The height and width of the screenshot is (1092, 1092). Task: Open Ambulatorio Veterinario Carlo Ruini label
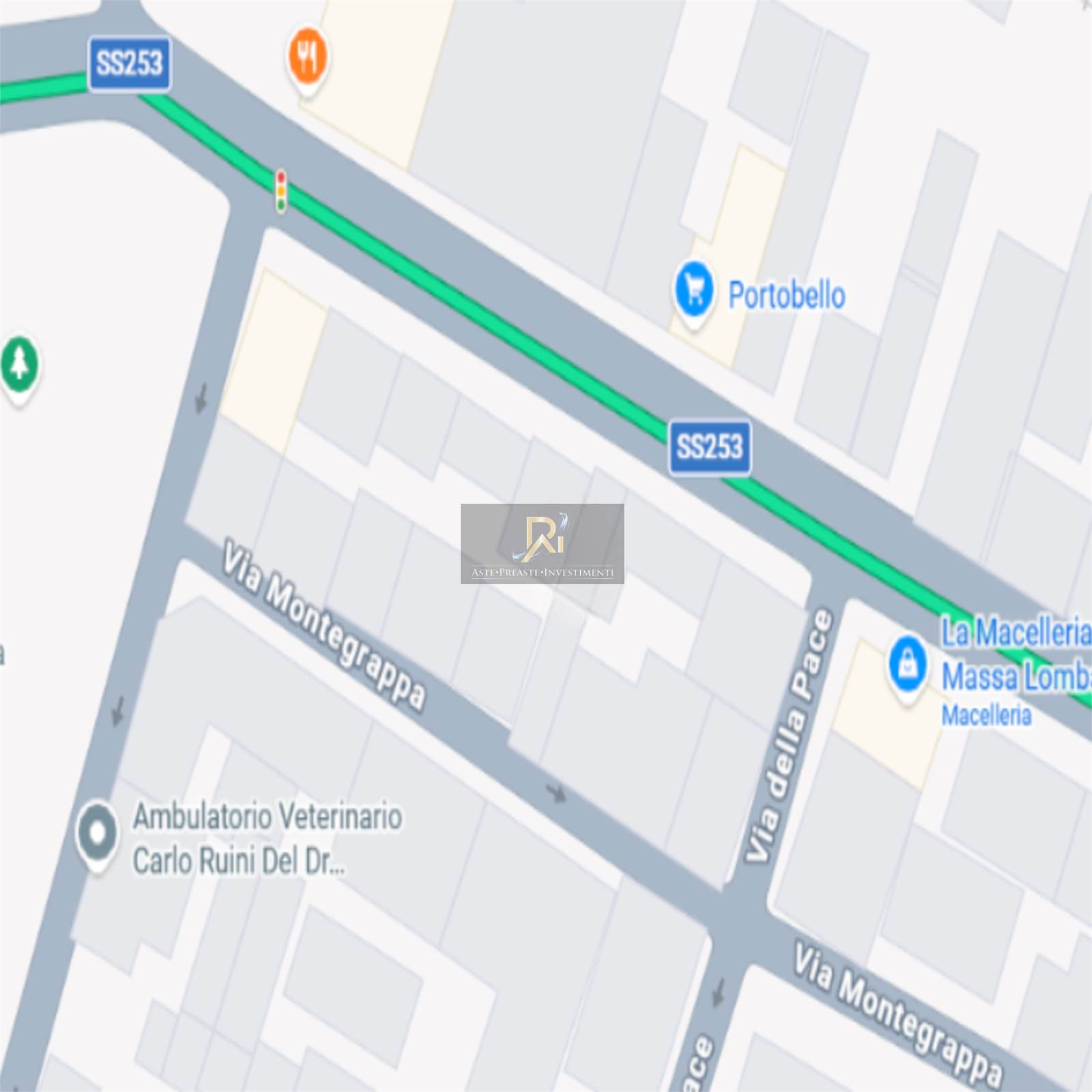268,838
